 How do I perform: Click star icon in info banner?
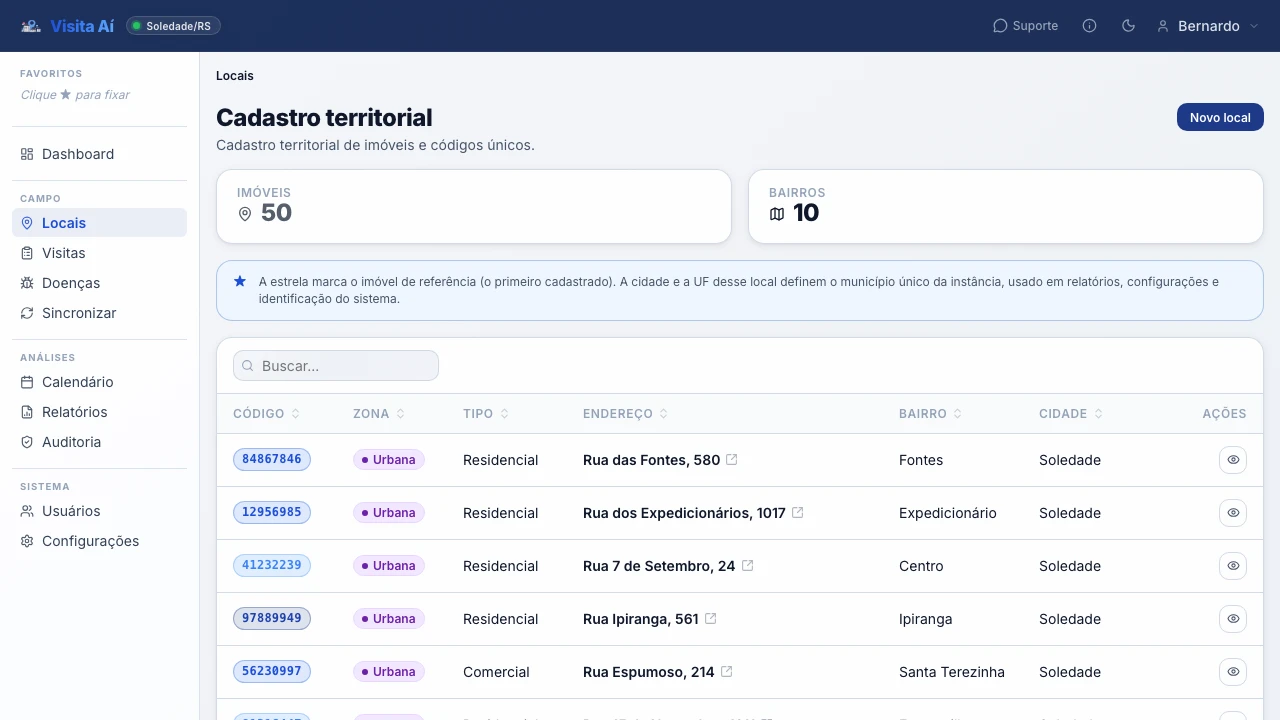[240, 282]
